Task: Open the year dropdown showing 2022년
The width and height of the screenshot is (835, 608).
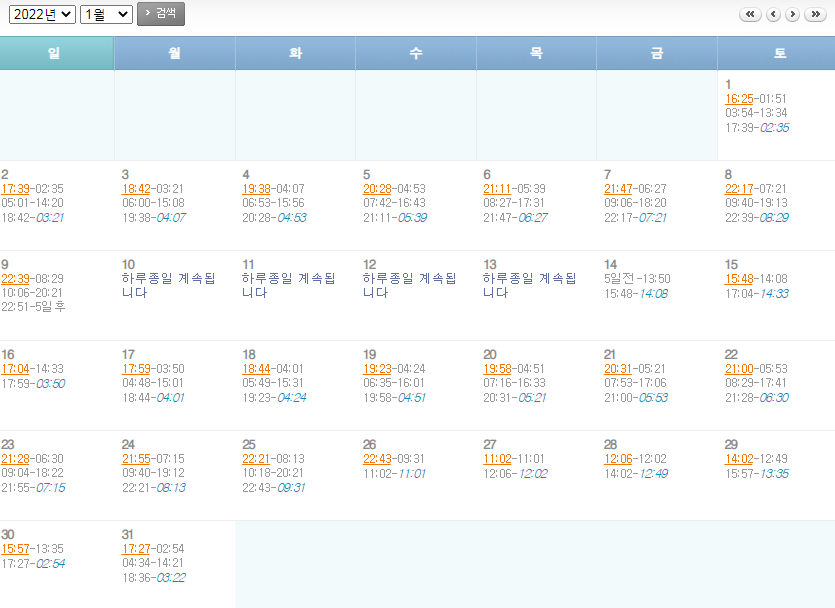Action: click(42, 14)
